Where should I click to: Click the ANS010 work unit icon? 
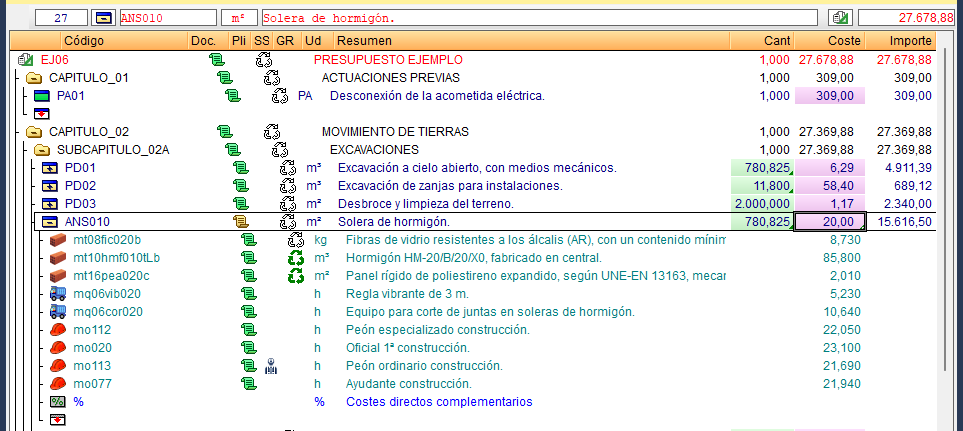(x=49, y=222)
